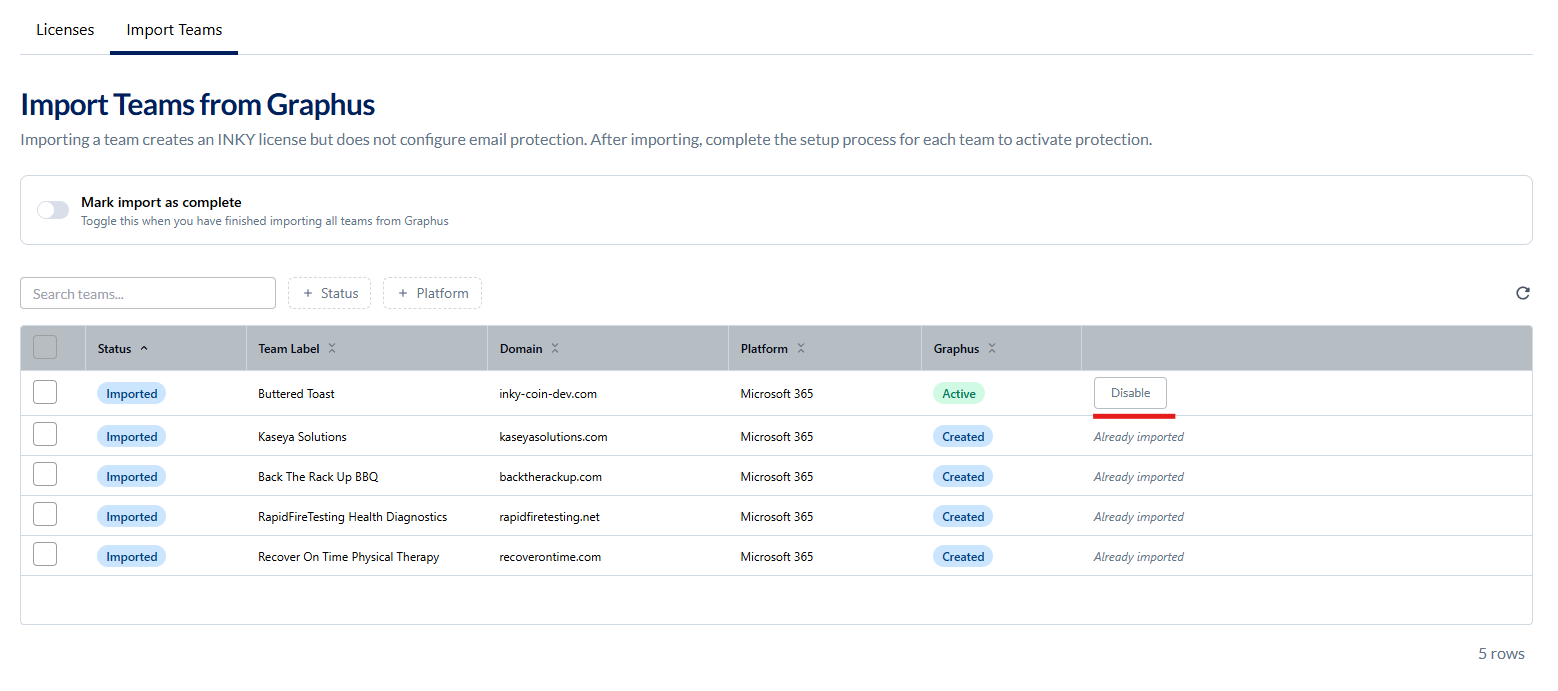Select the Import Teams tab
The image size is (1558, 691).
(x=174, y=29)
